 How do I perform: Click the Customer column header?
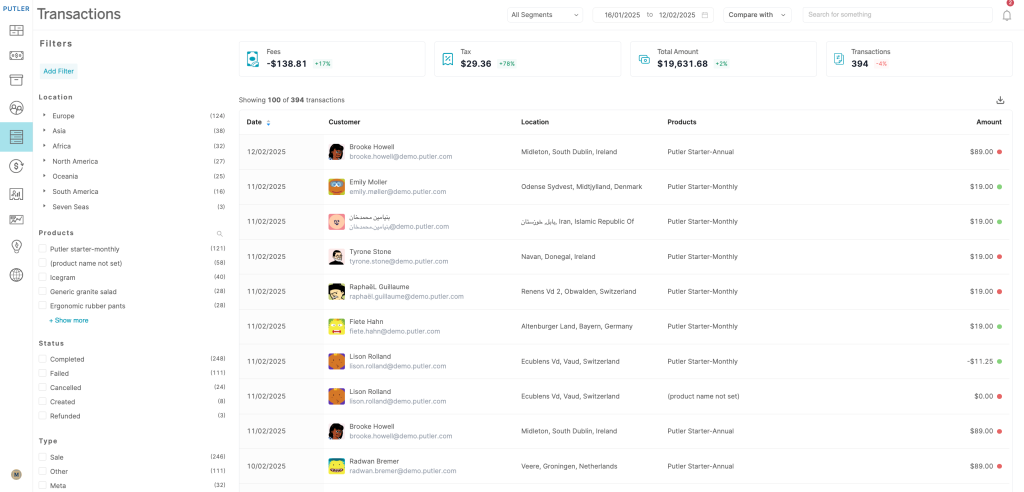pyautogui.click(x=344, y=122)
